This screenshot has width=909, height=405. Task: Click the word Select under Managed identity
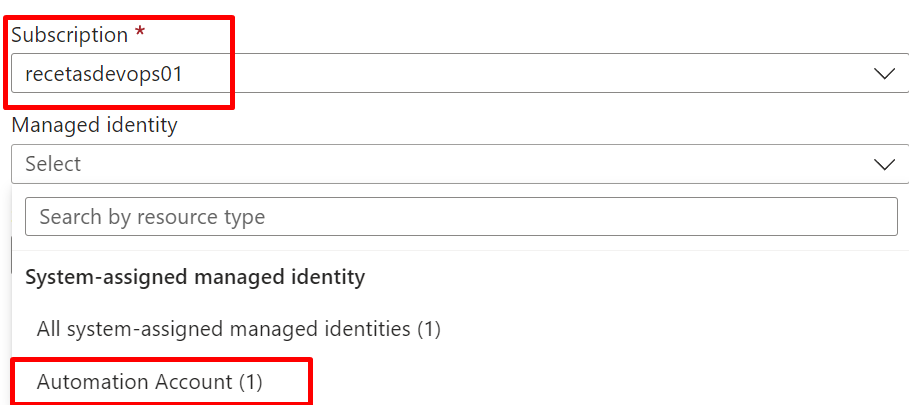(53, 164)
